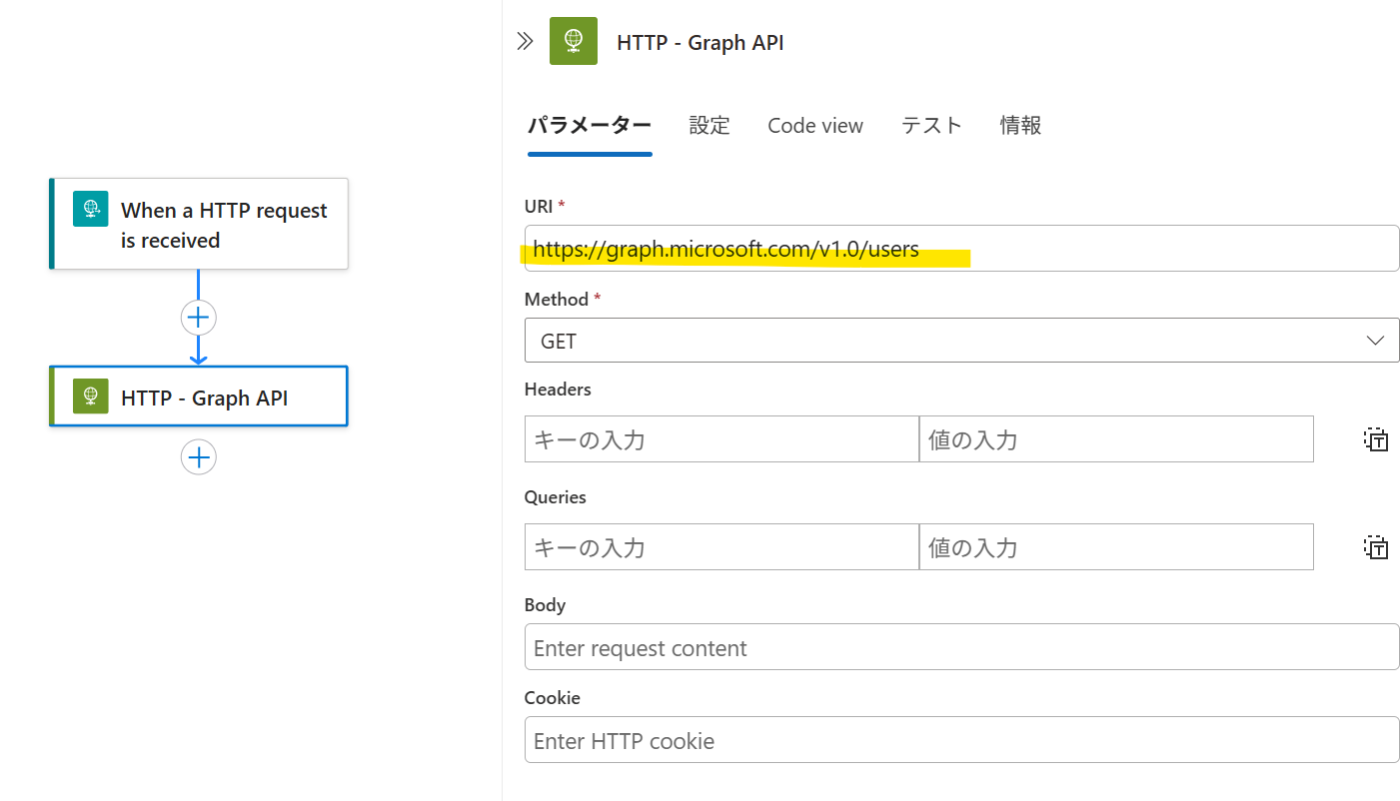Click the green HTTP icon in the panel header
Image resolution: width=1400 pixels, height=801 pixels.
[x=573, y=41]
